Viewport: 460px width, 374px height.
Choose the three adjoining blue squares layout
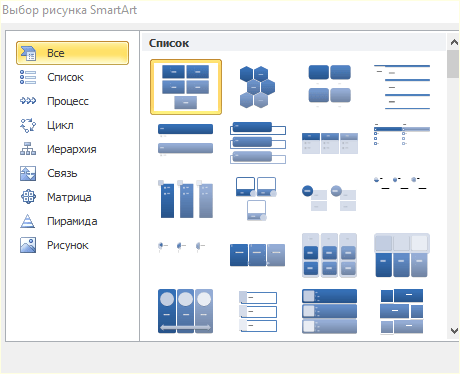257,255
